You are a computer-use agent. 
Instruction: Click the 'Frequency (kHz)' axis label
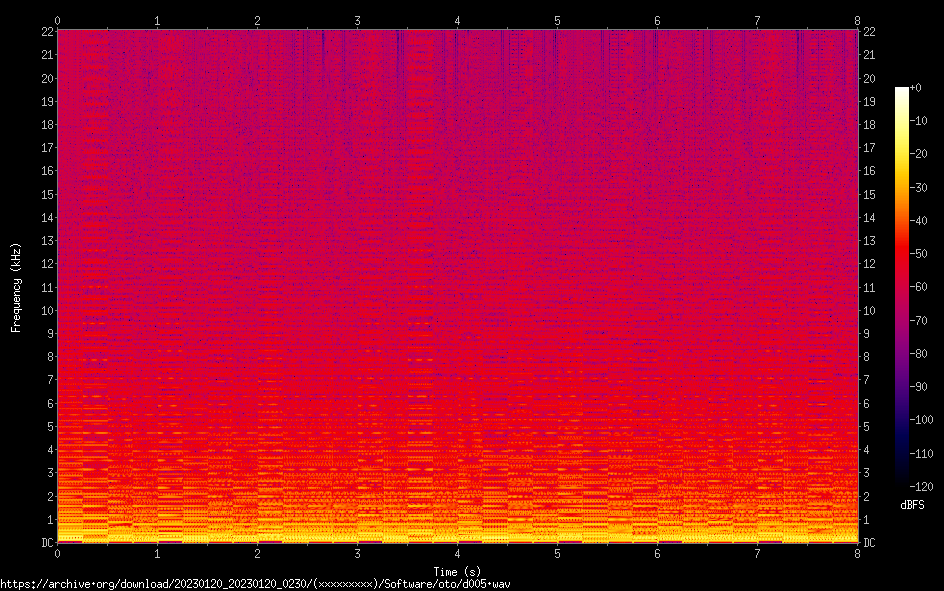pyautogui.click(x=16, y=287)
